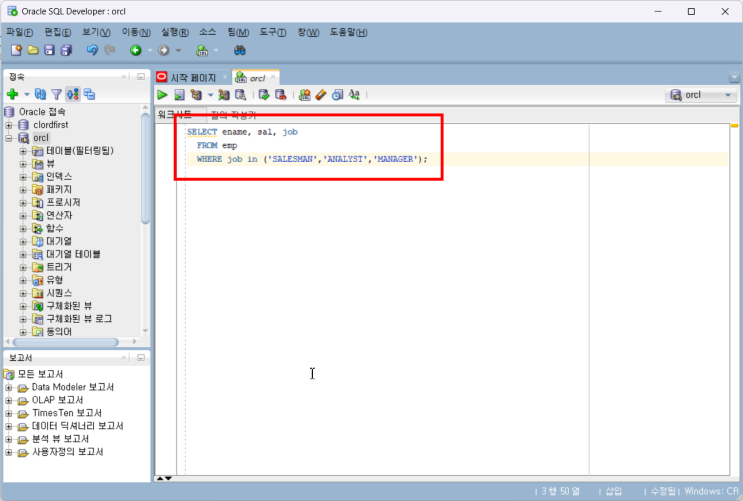
Task: Click the Commit icon in worksheet toolbar
Action: click(x=264, y=95)
